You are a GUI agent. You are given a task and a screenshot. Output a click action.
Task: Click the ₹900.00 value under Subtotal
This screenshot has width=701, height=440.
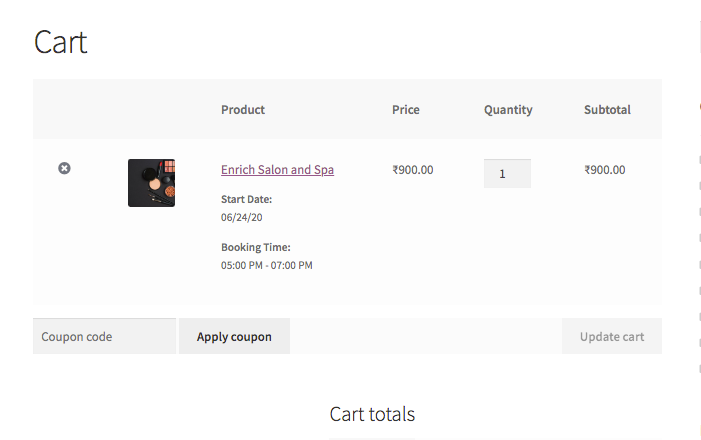[x=605, y=170]
